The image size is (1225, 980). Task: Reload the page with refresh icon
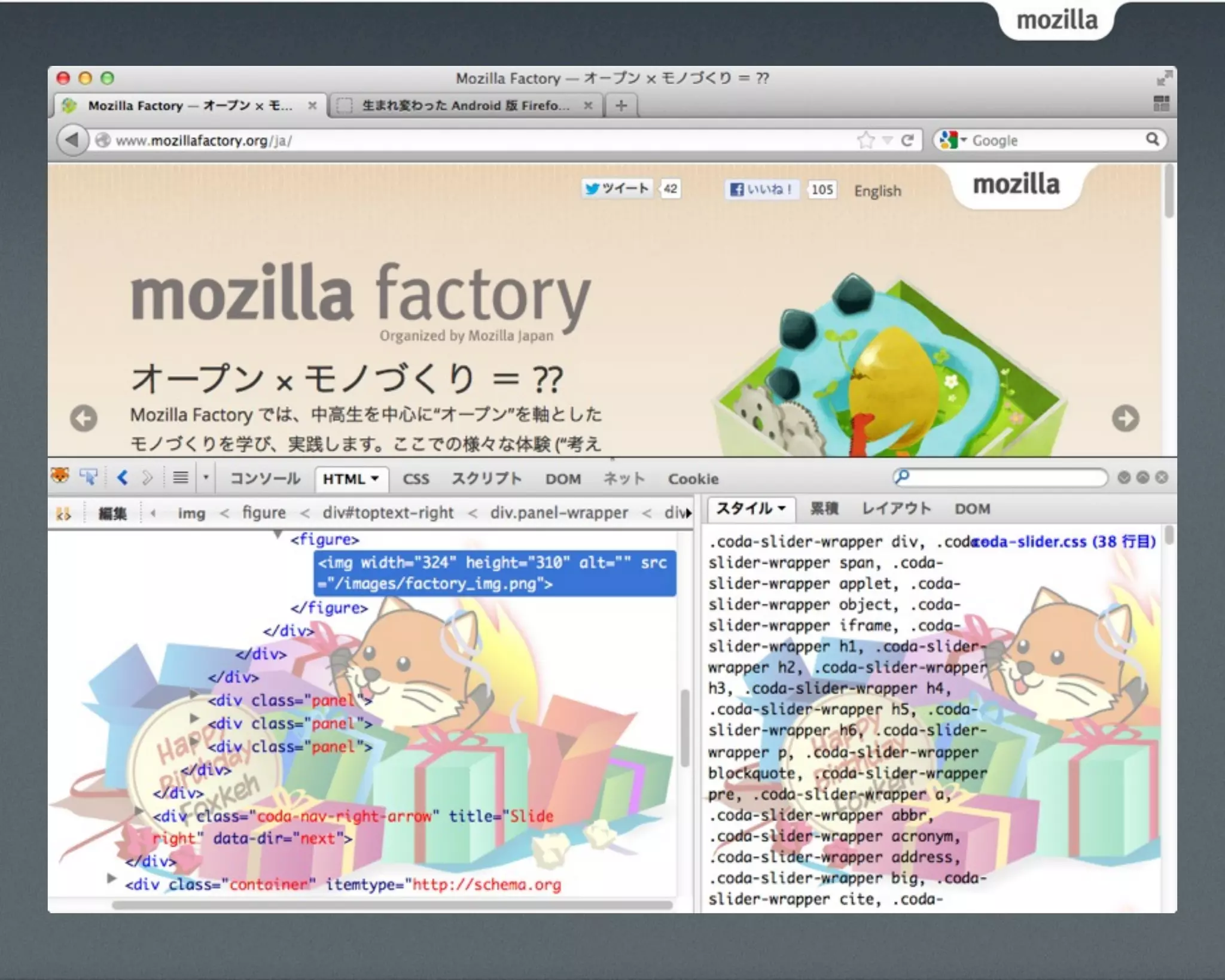tap(907, 140)
